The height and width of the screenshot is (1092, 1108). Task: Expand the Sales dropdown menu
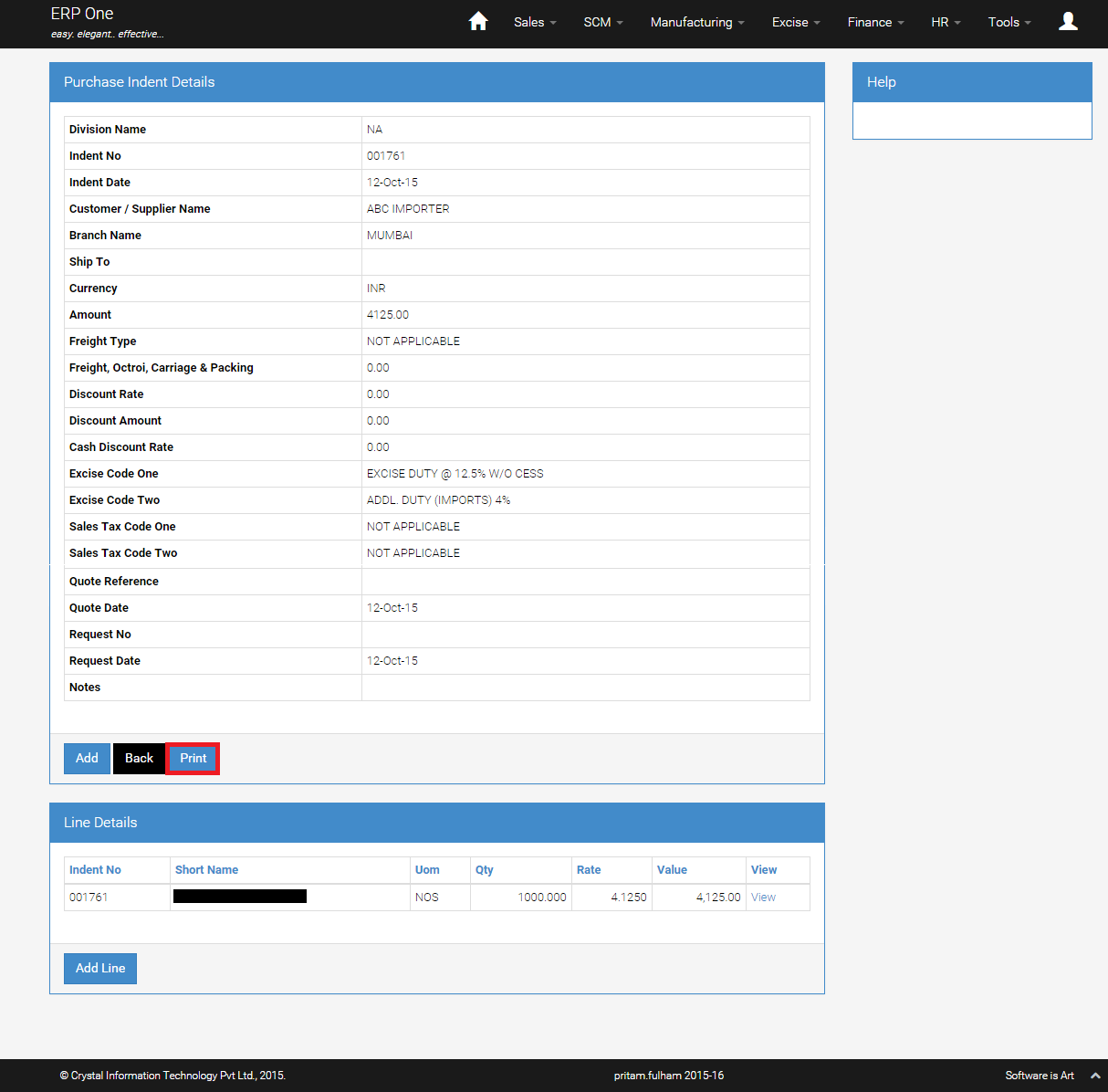534,22
